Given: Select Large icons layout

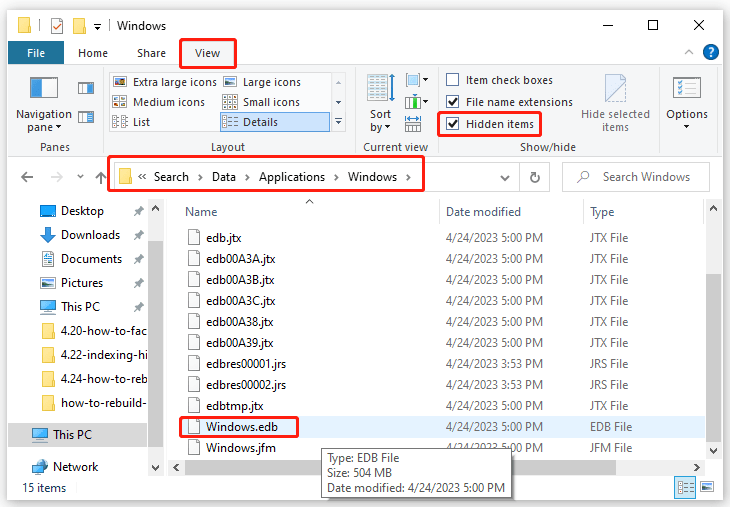Looking at the screenshot, I should [x=263, y=82].
